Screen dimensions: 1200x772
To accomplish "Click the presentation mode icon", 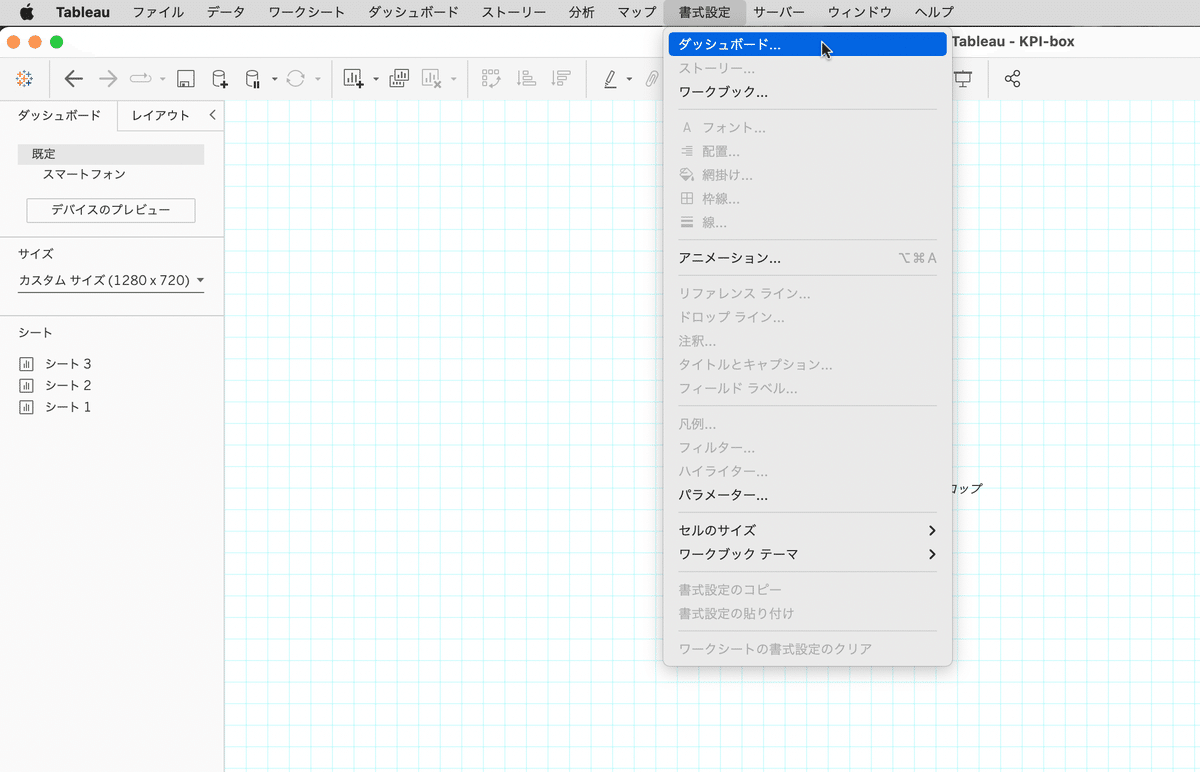I will tap(963, 79).
